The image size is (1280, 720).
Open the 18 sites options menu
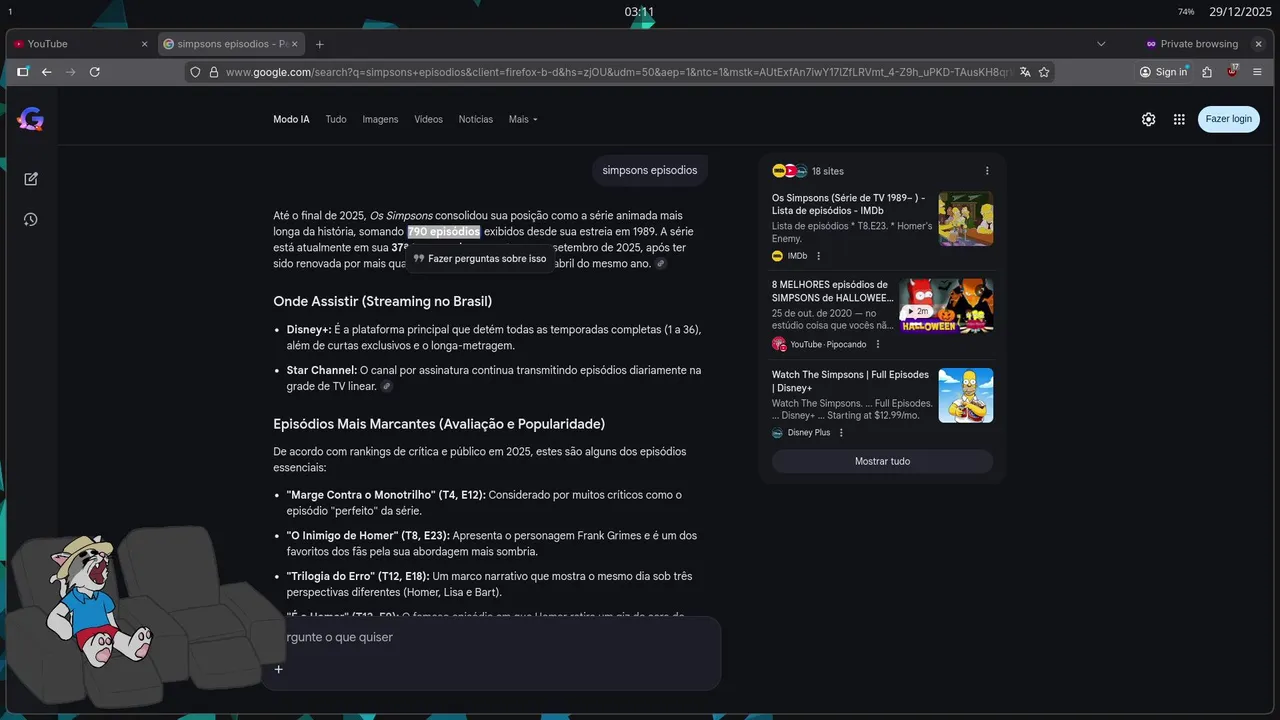[987, 171]
